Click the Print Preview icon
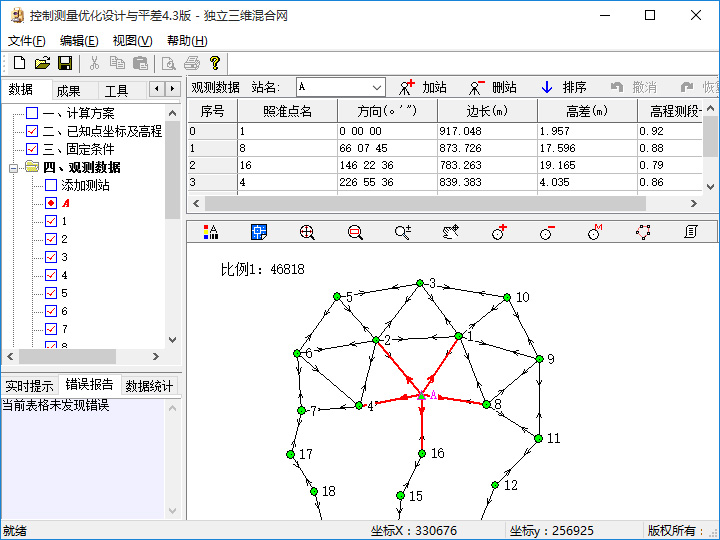720x540 pixels. (x=169, y=63)
